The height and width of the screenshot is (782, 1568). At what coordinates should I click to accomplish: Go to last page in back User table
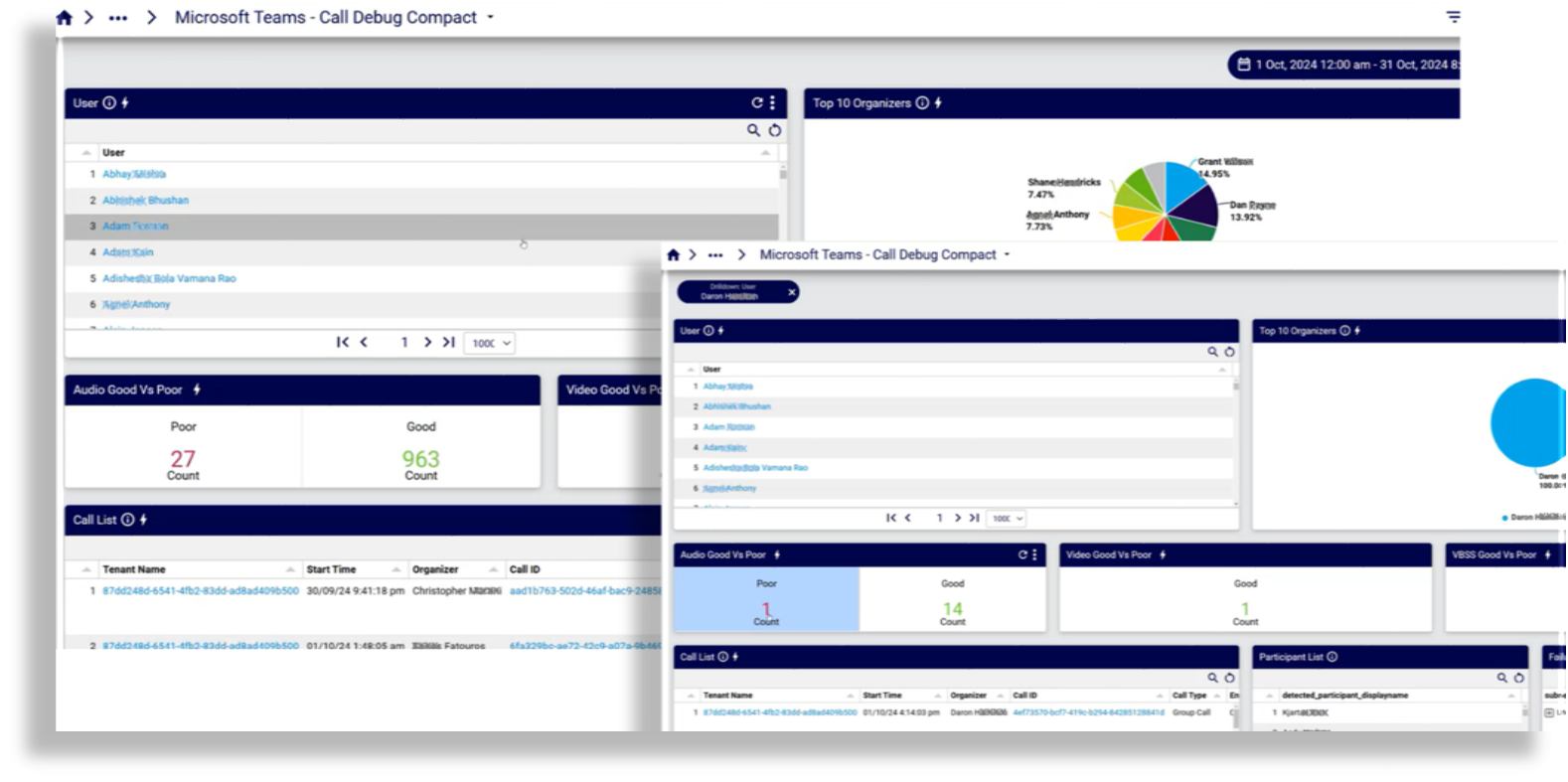click(x=449, y=342)
